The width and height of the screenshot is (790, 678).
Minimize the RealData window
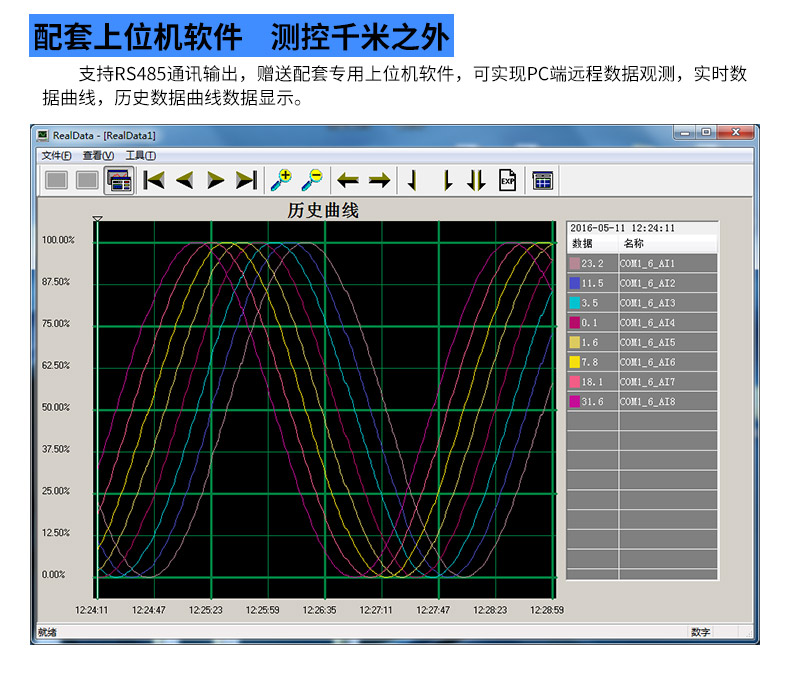point(685,132)
